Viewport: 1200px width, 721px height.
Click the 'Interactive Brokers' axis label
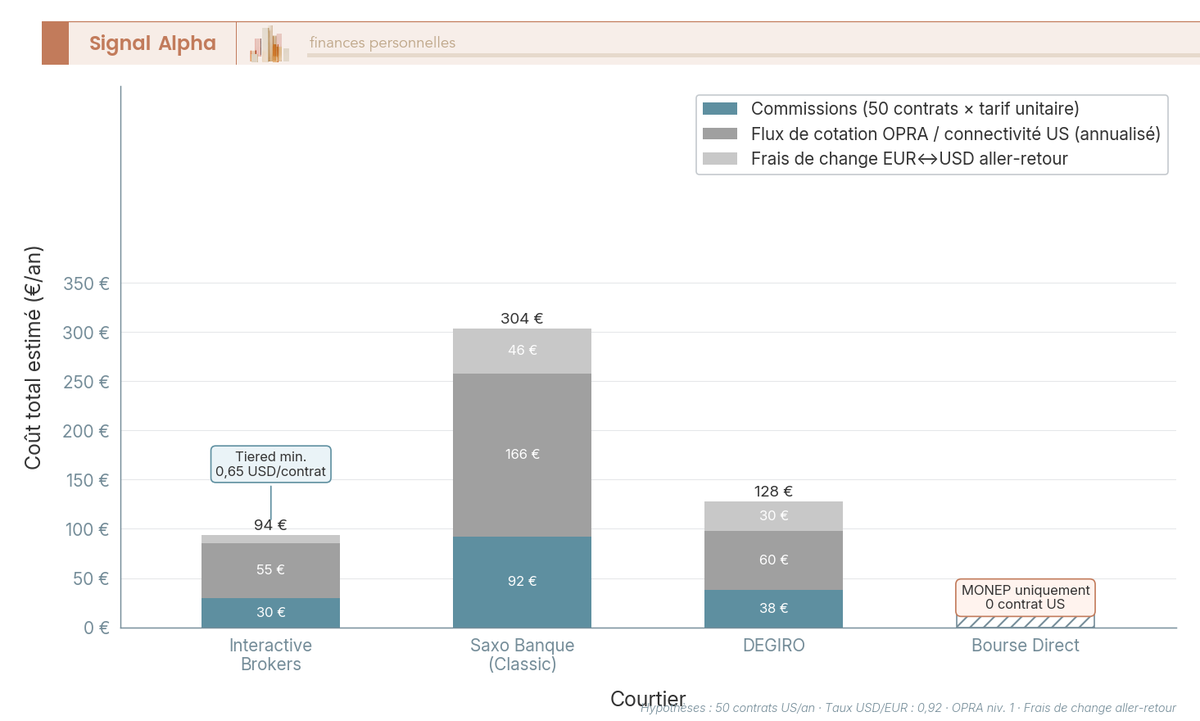point(270,655)
